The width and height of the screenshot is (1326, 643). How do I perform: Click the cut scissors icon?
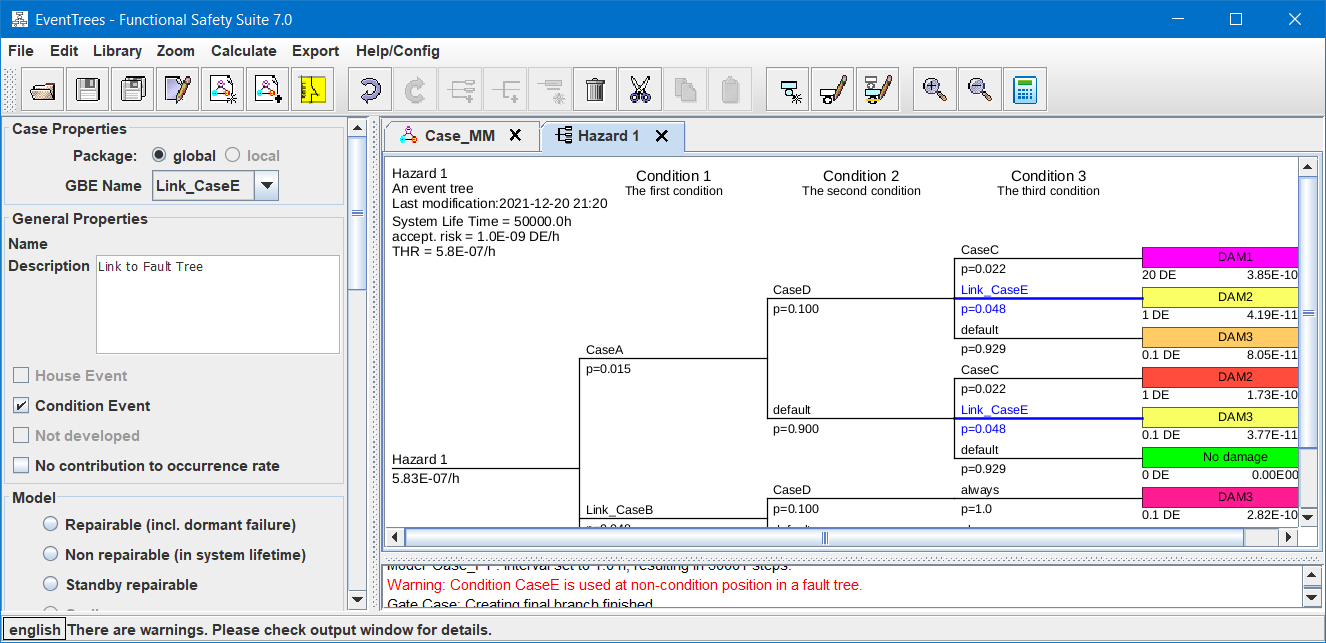pos(640,90)
